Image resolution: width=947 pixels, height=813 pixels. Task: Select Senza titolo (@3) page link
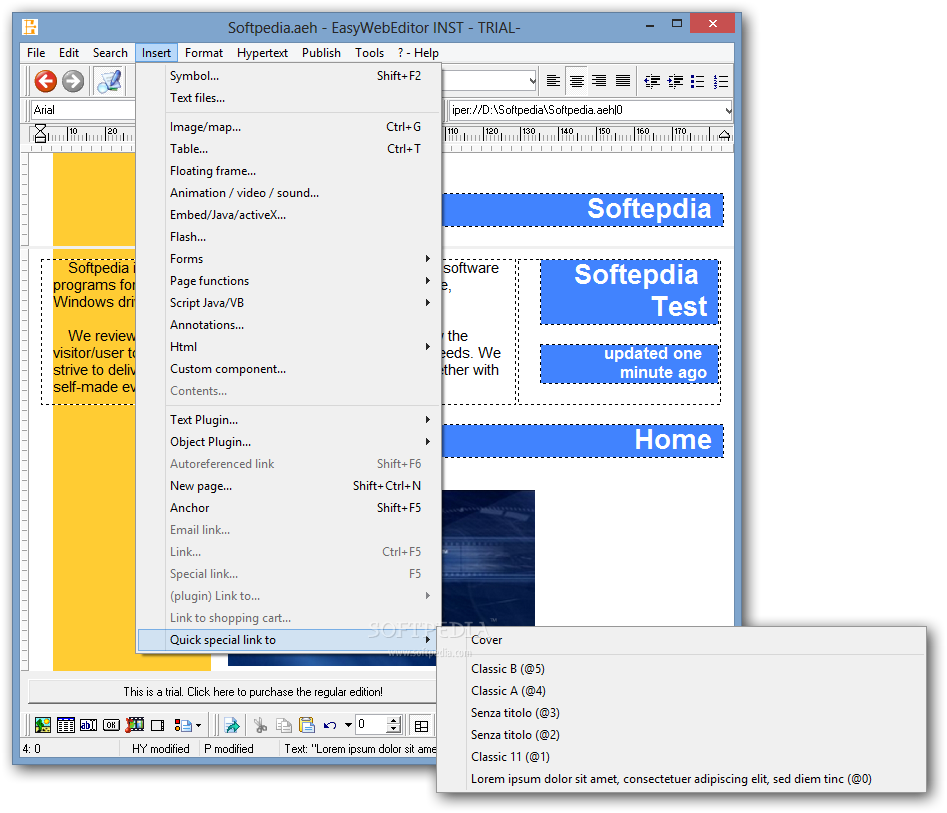coord(681,713)
